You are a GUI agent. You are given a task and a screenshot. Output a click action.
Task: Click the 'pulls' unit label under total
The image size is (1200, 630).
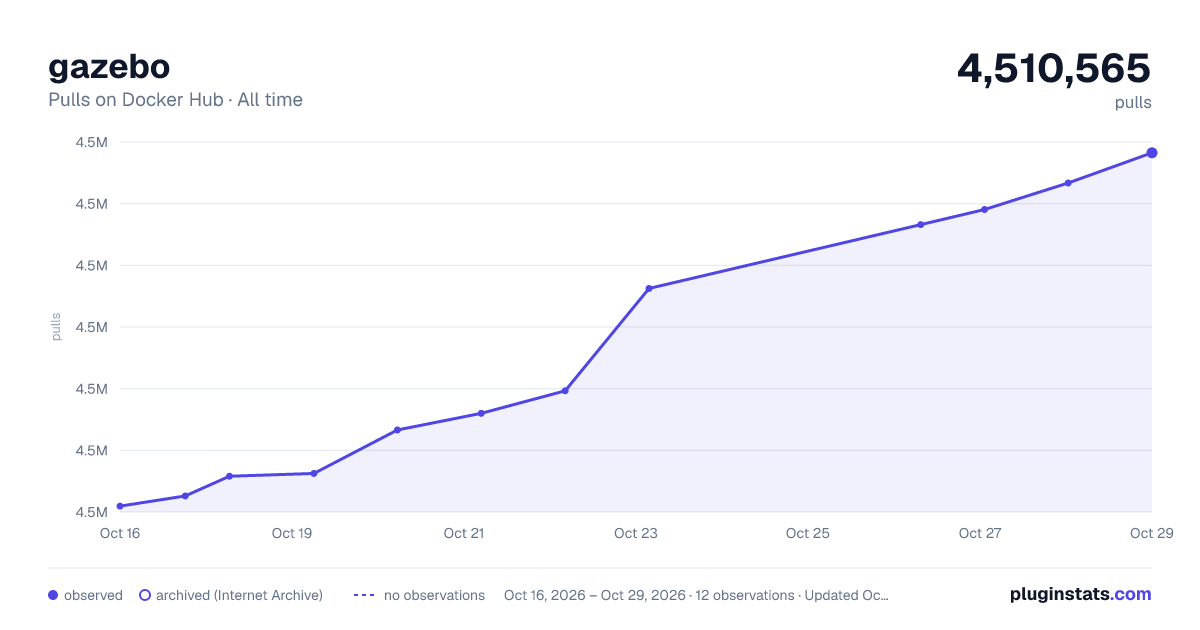pyautogui.click(x=1133, y=102)
